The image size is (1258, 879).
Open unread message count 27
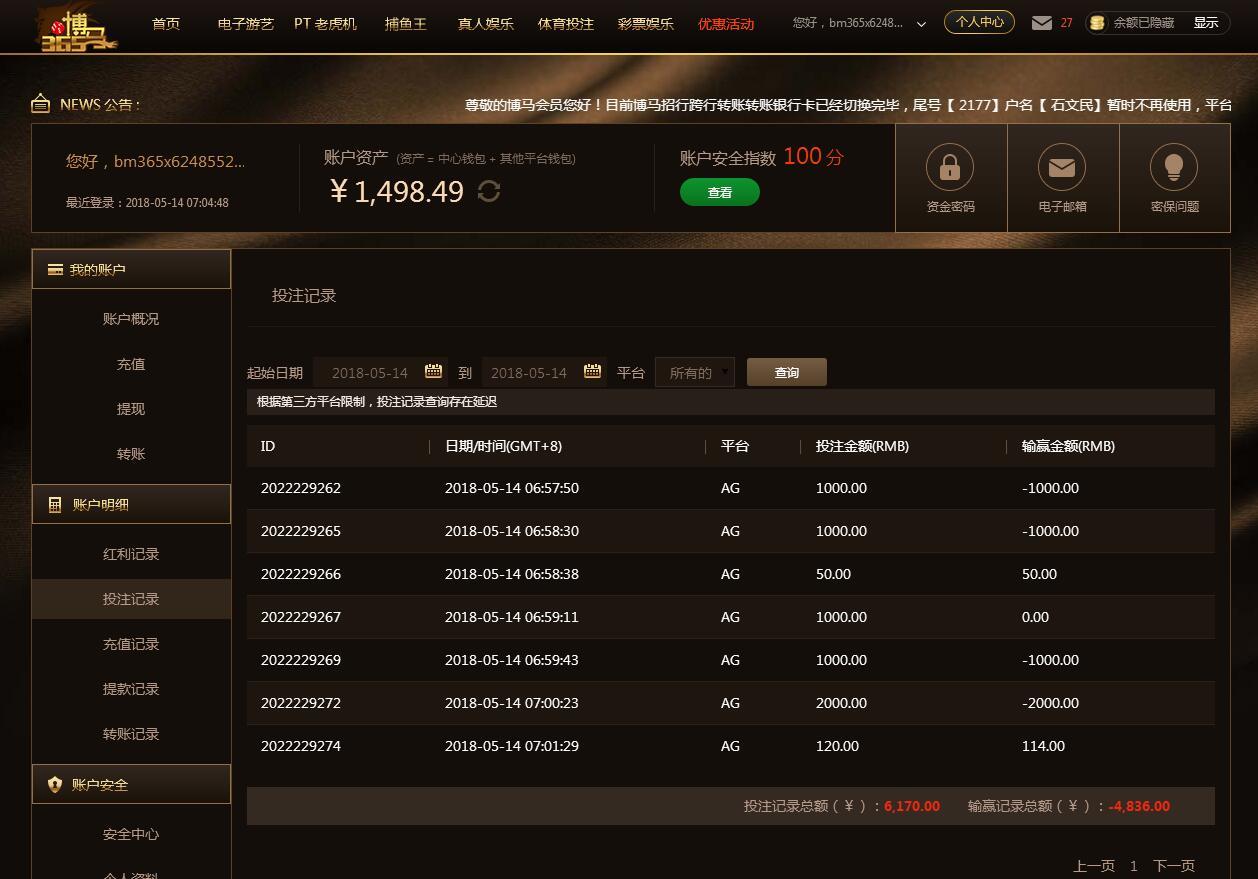[1066, 23]
